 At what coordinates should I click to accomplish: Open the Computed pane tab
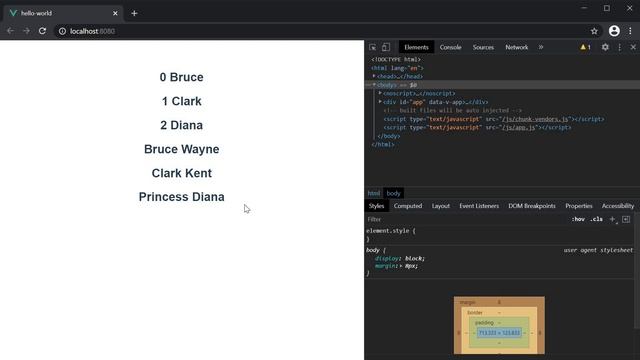[x=408, y=206]
